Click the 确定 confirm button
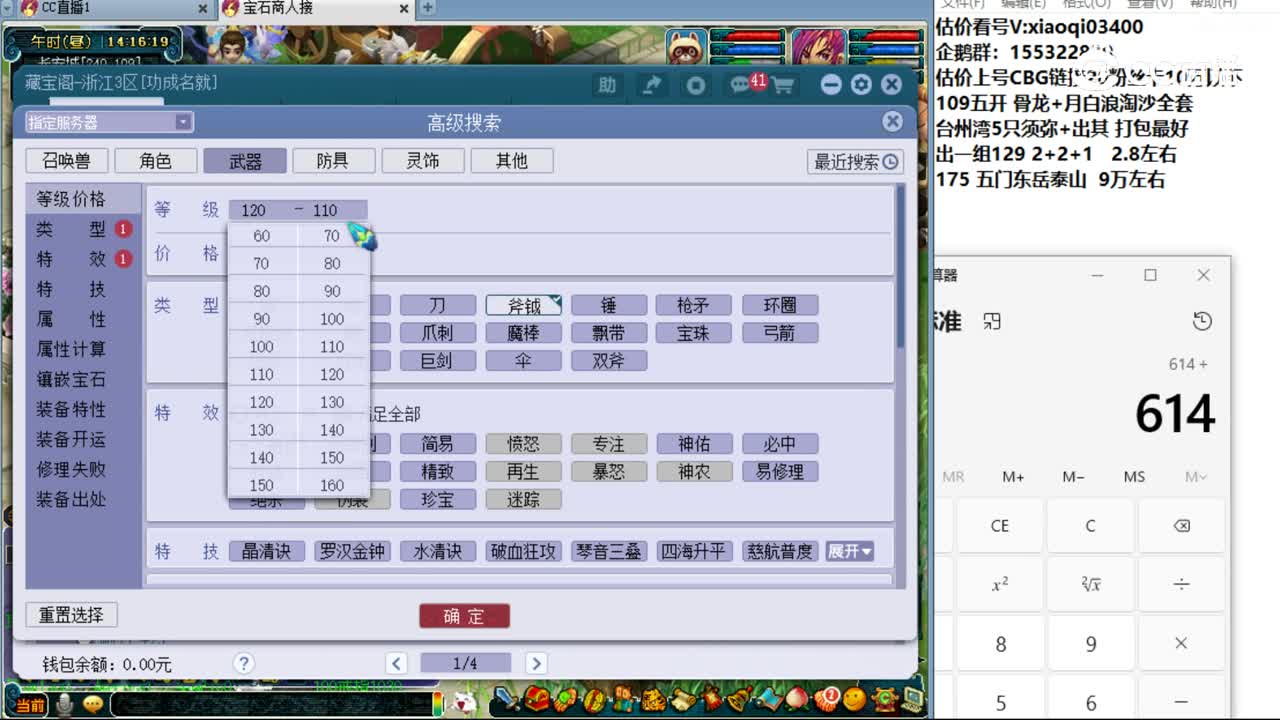Viewport: 1280px width, 720px height. click(x=464, y=616)
